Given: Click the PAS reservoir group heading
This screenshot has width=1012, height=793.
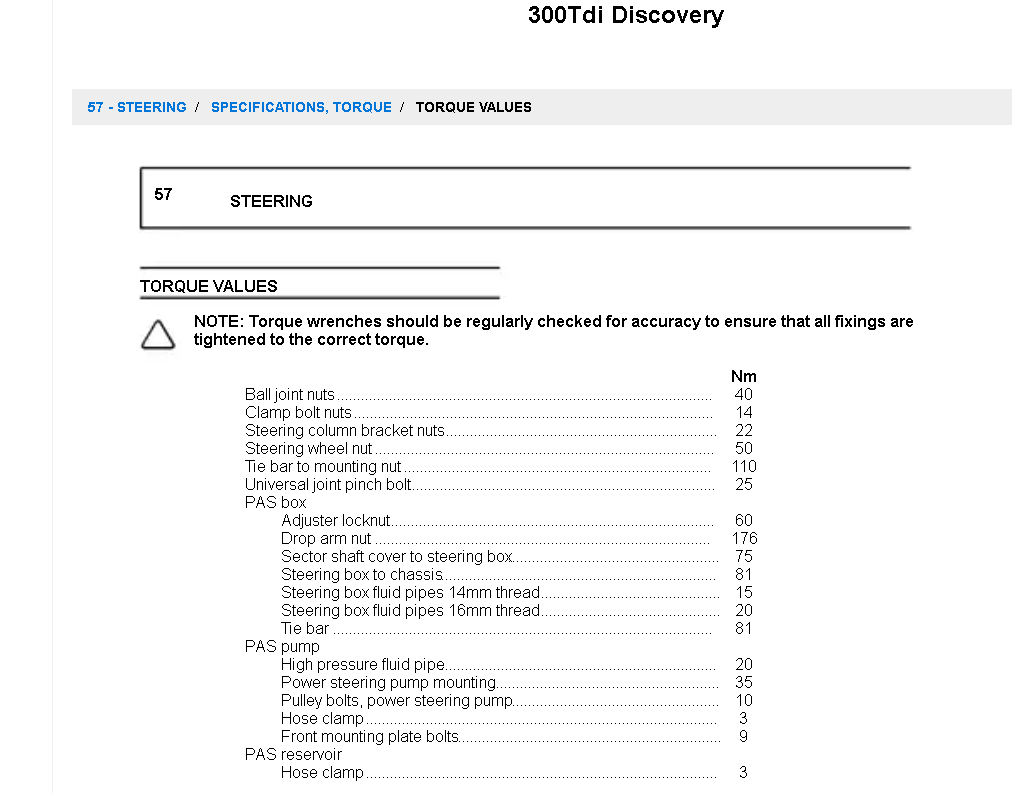Looking at the screenshot, I should [293, 755].
